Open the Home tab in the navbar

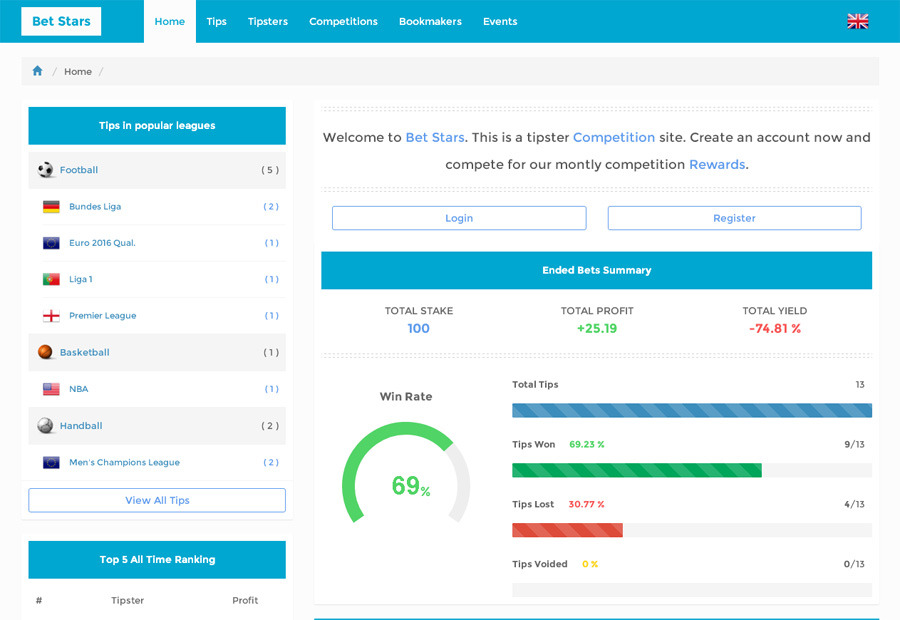coord(170,21)
